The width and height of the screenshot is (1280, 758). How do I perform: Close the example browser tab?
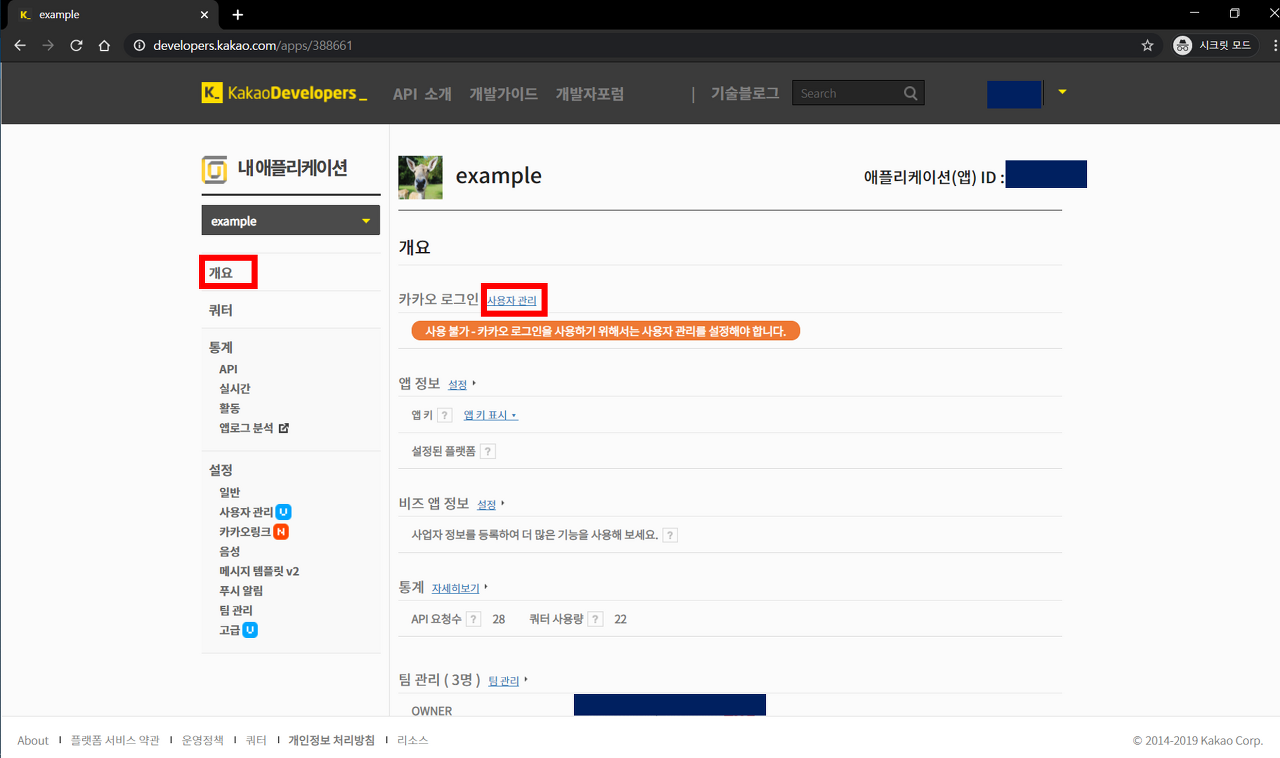tap(204, 15)
